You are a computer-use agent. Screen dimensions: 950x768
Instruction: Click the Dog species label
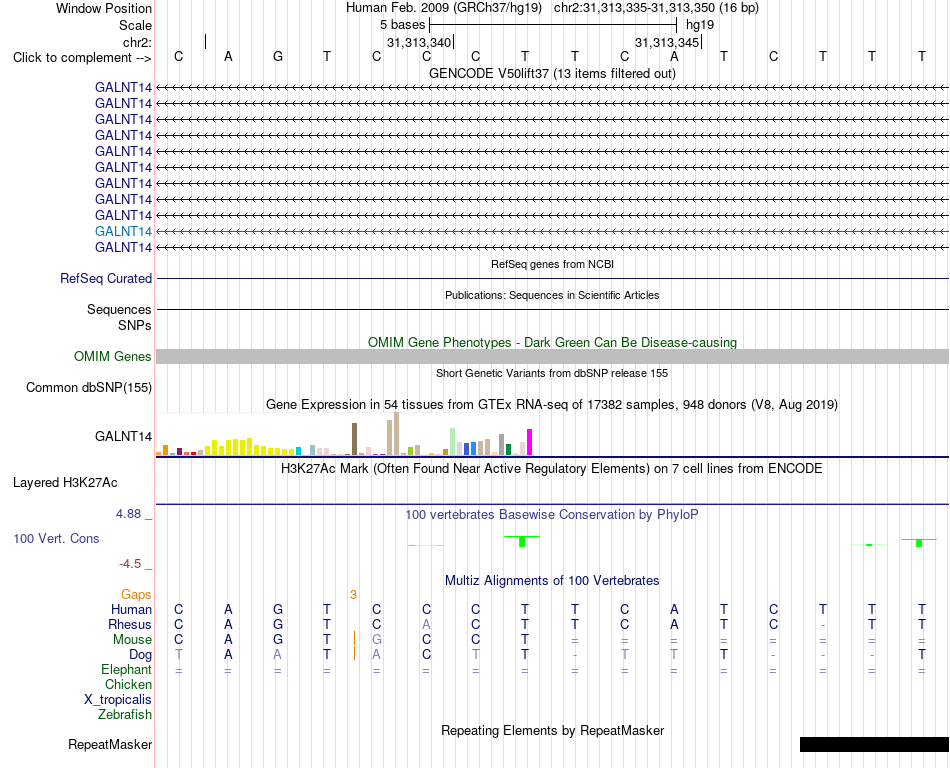140,655
